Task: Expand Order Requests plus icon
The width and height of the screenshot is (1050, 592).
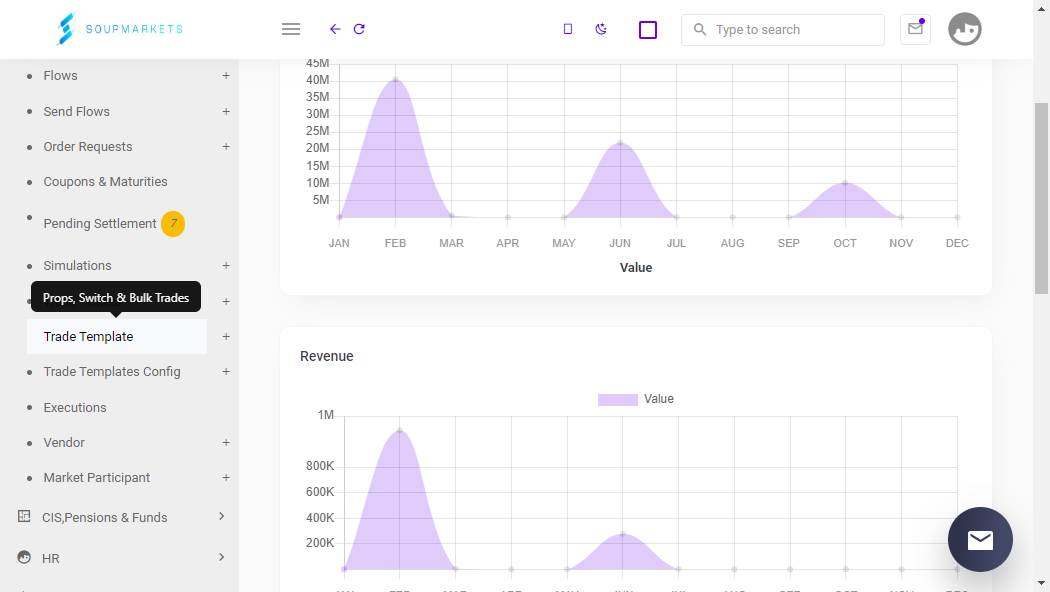Action: (x=226, y=147)
